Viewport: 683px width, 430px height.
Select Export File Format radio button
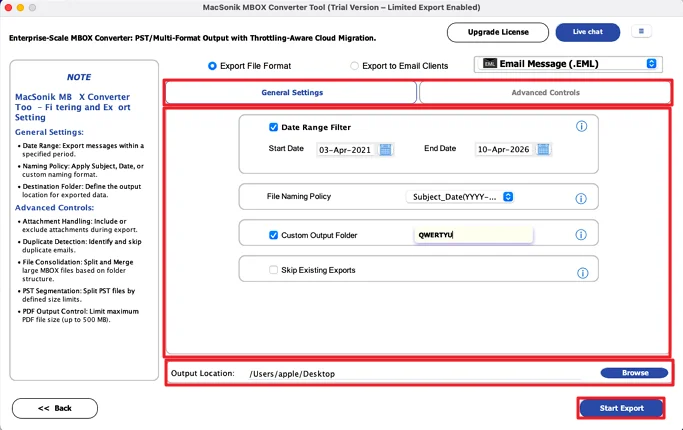click(212, 66)
